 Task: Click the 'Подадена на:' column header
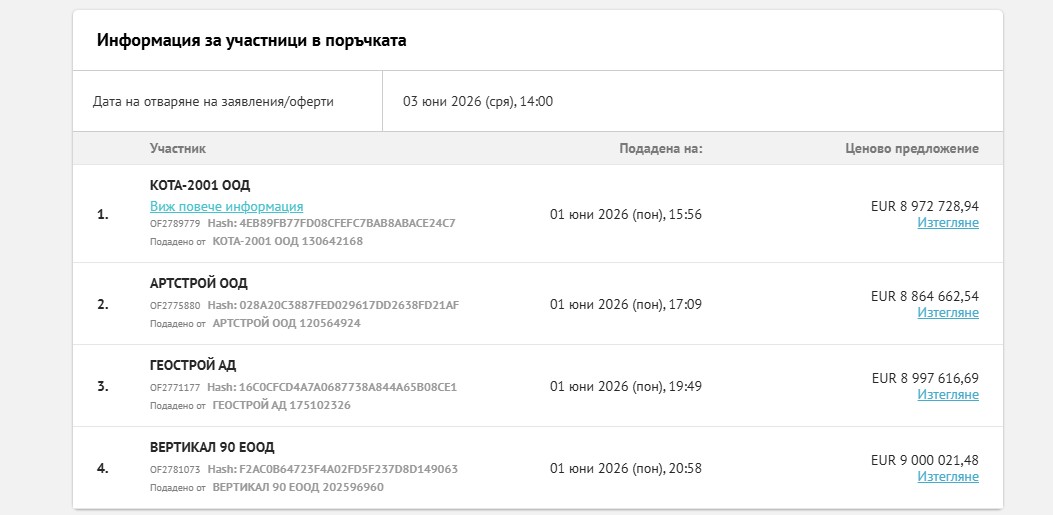pos(660,148)
